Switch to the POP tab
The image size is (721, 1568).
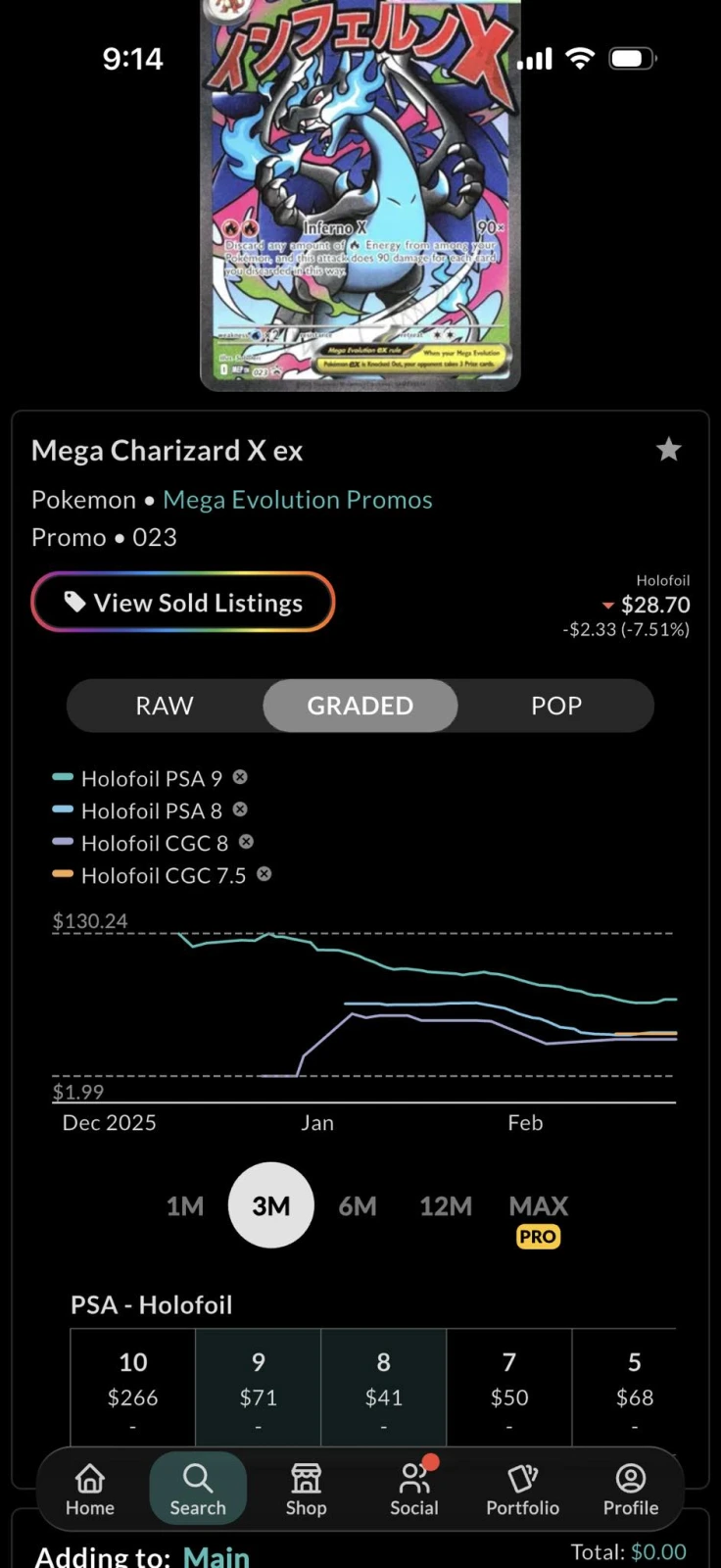click(x=555, y=706)
